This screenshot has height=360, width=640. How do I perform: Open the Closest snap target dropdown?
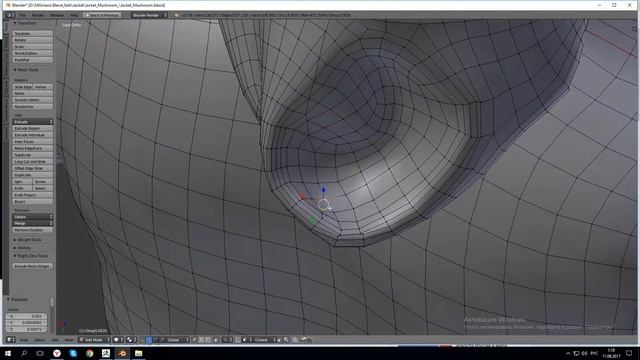pos(263,340)
